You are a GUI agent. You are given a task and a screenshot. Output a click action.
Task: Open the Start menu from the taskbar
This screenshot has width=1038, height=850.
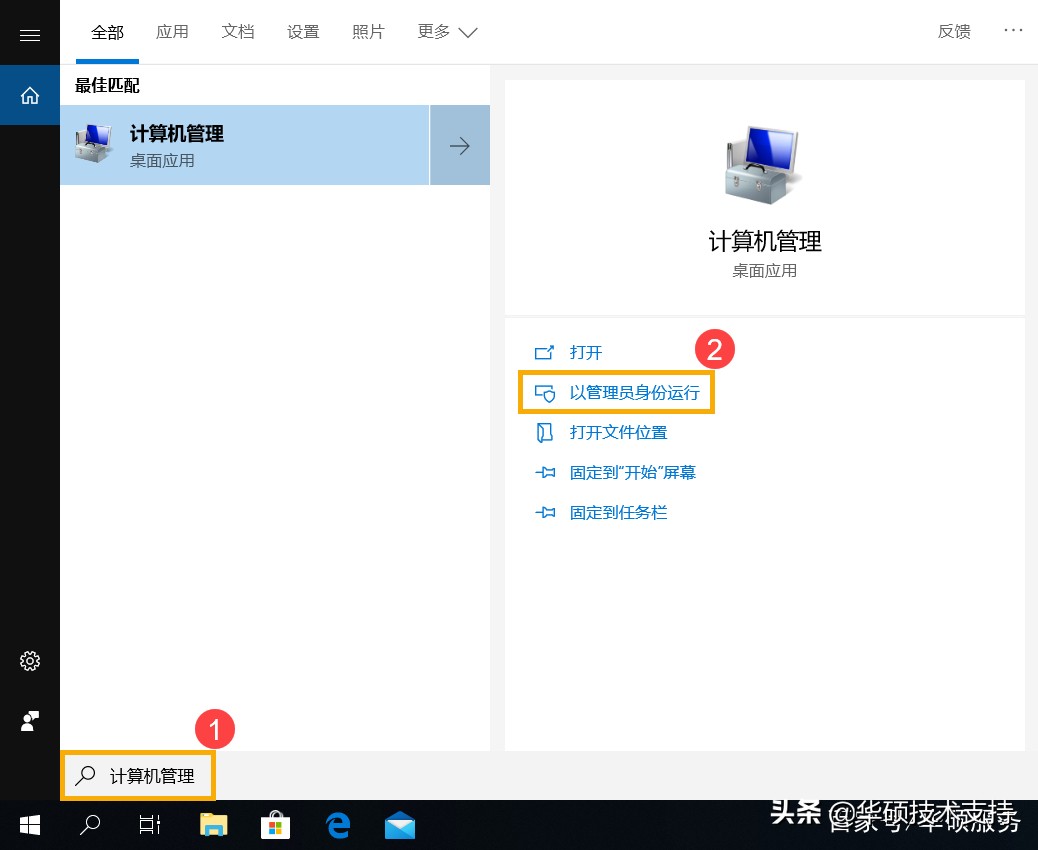[x=29, y=825]
